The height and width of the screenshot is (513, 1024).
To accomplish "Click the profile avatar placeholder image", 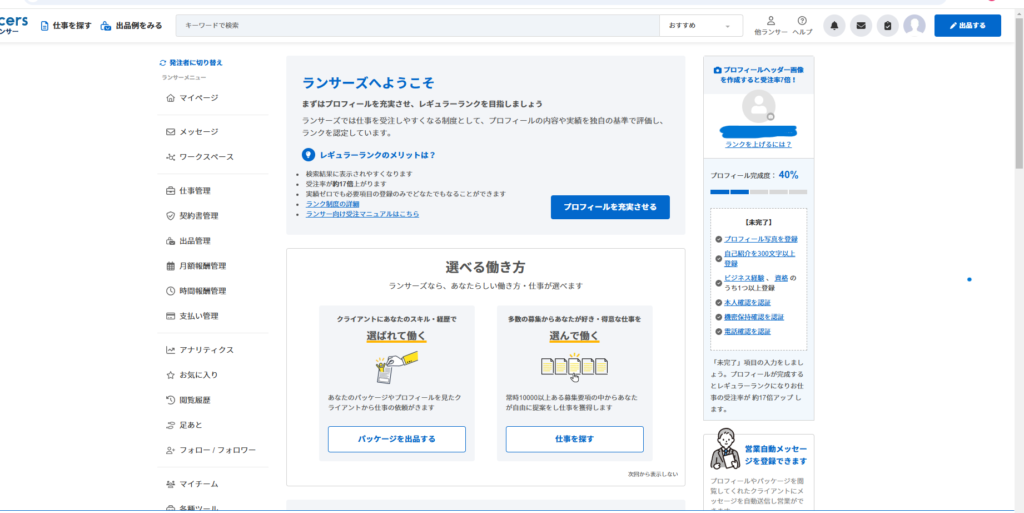I will (x=759, y=106).
